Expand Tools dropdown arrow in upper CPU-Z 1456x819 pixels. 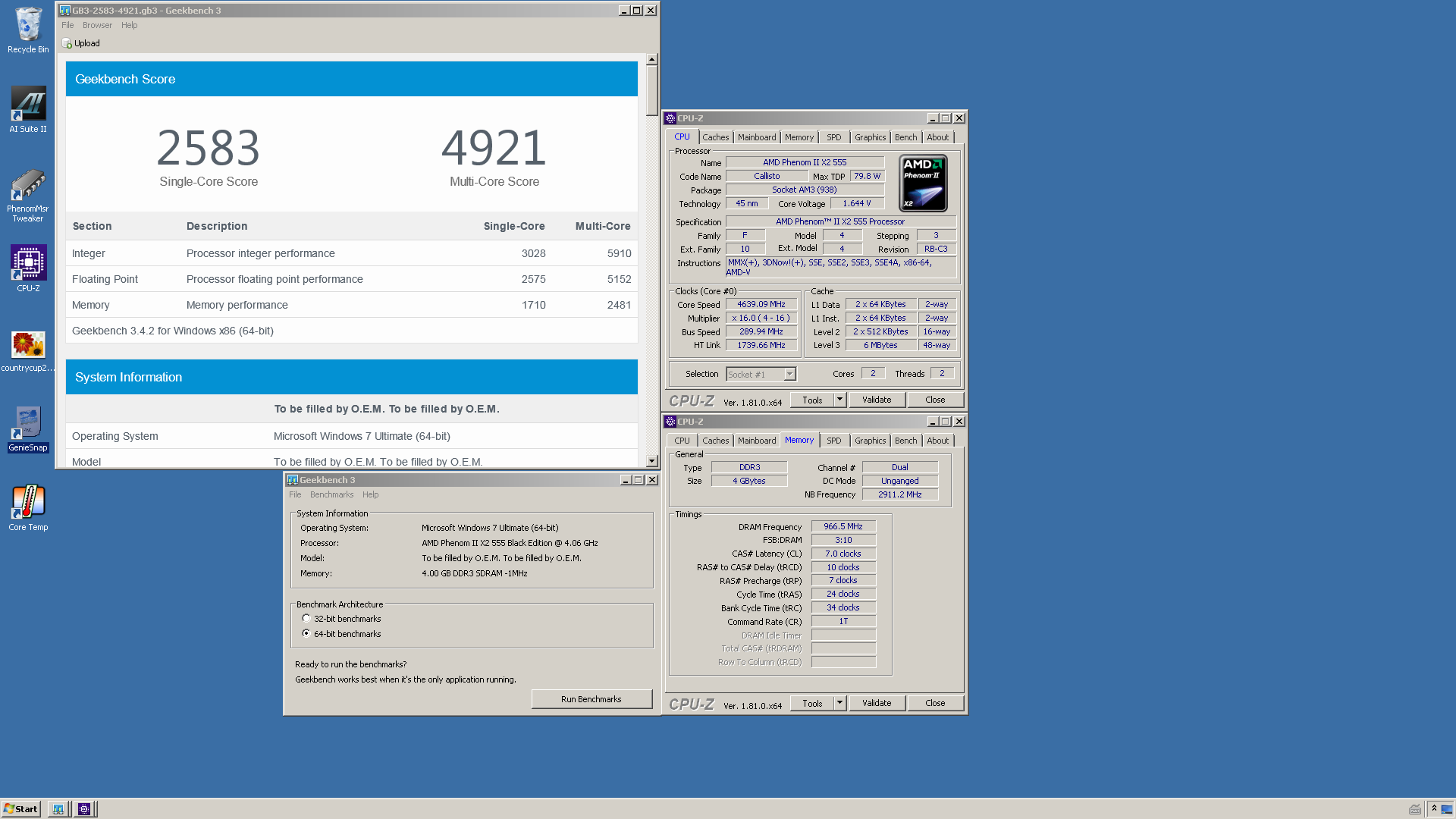tap(839, 400)
